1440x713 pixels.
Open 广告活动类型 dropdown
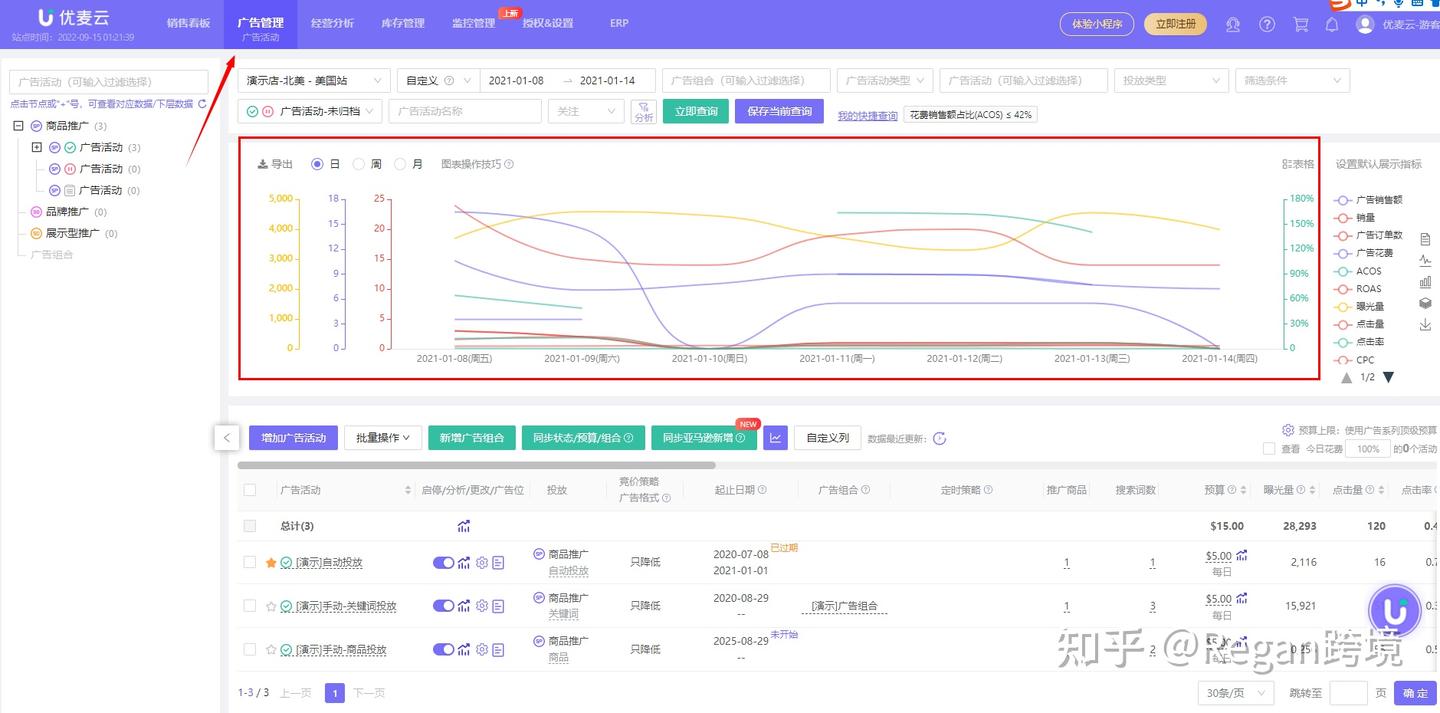pos(885,80)
